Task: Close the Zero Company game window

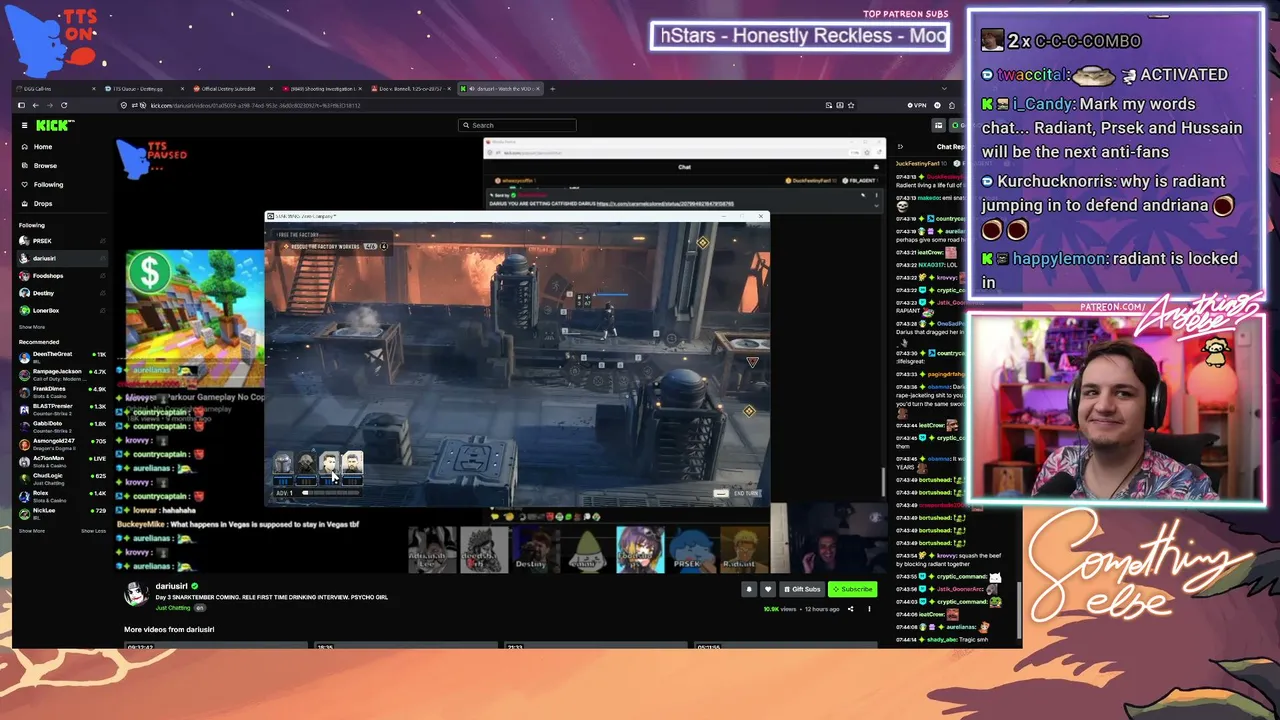Action: point(761,216)
